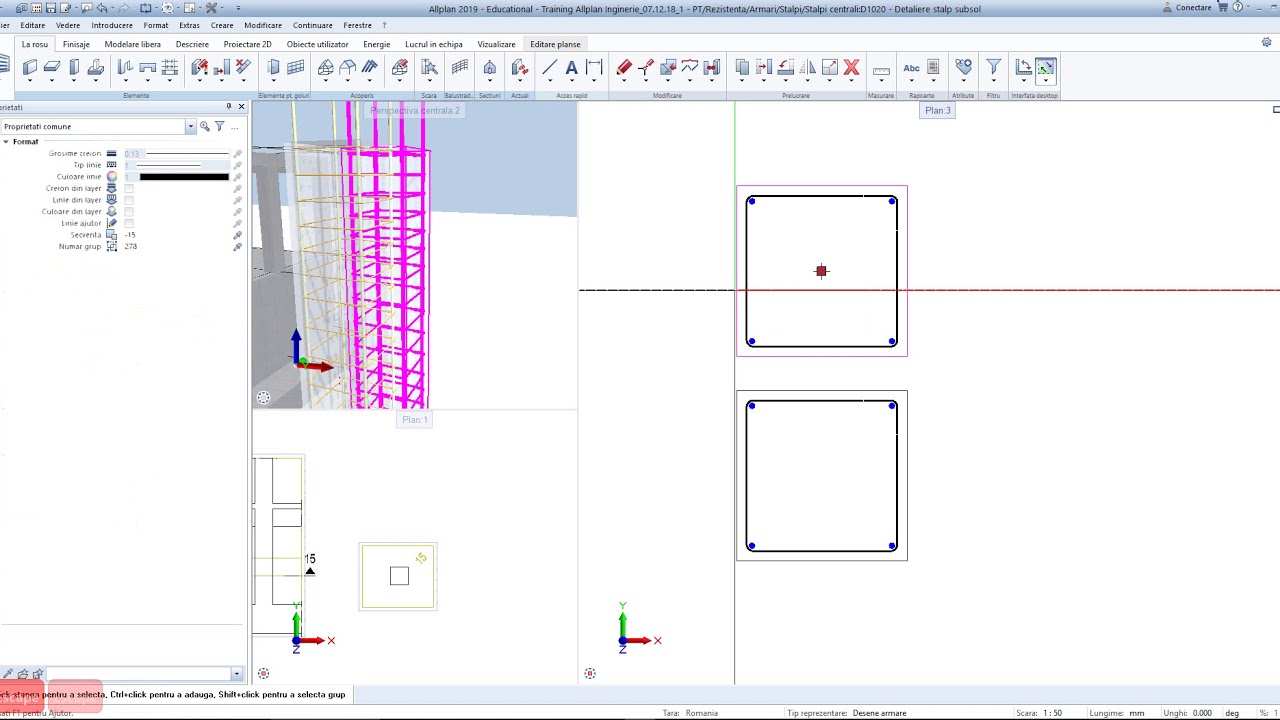The image size is (1280, 720).
Task: Click the Plan:1 viewport label
Action: click(x=415, y=419)
